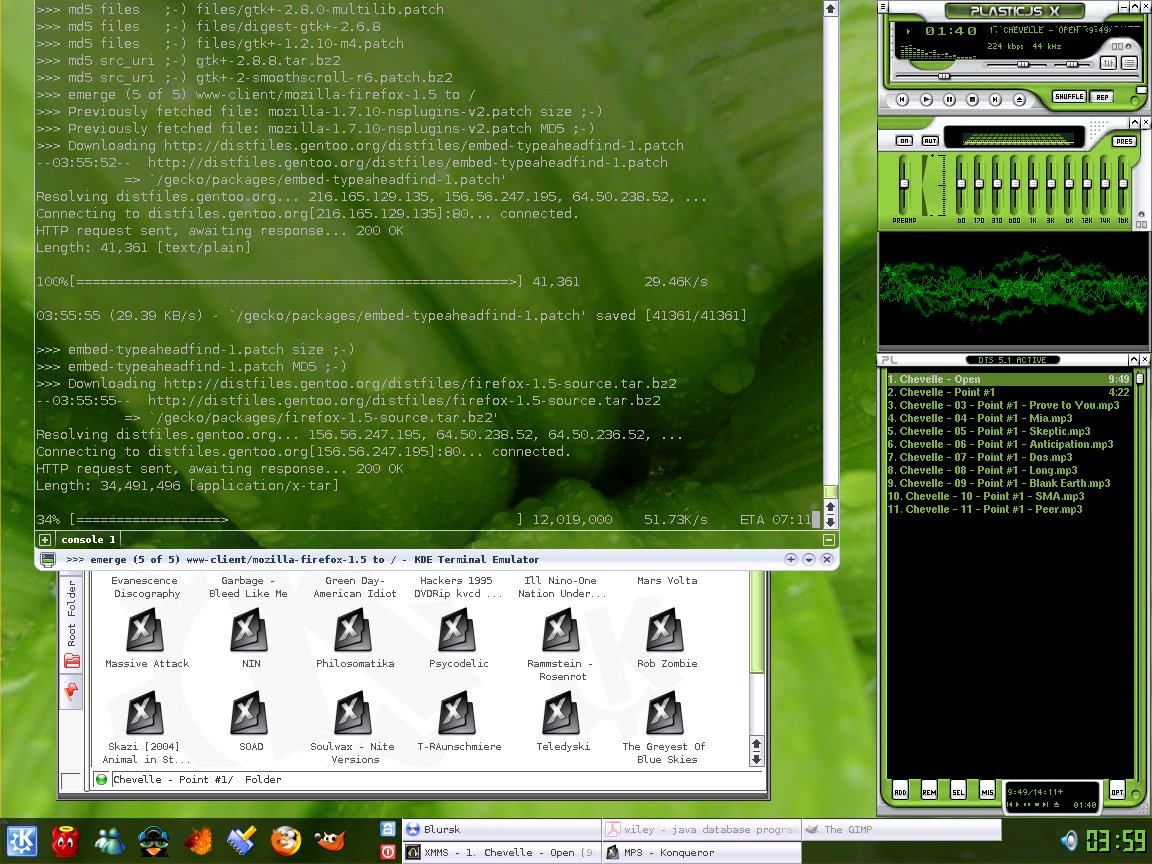Click Konsole scrollbar down arrow
Screen dimensions: 1152x864
[x=830, y=521]
